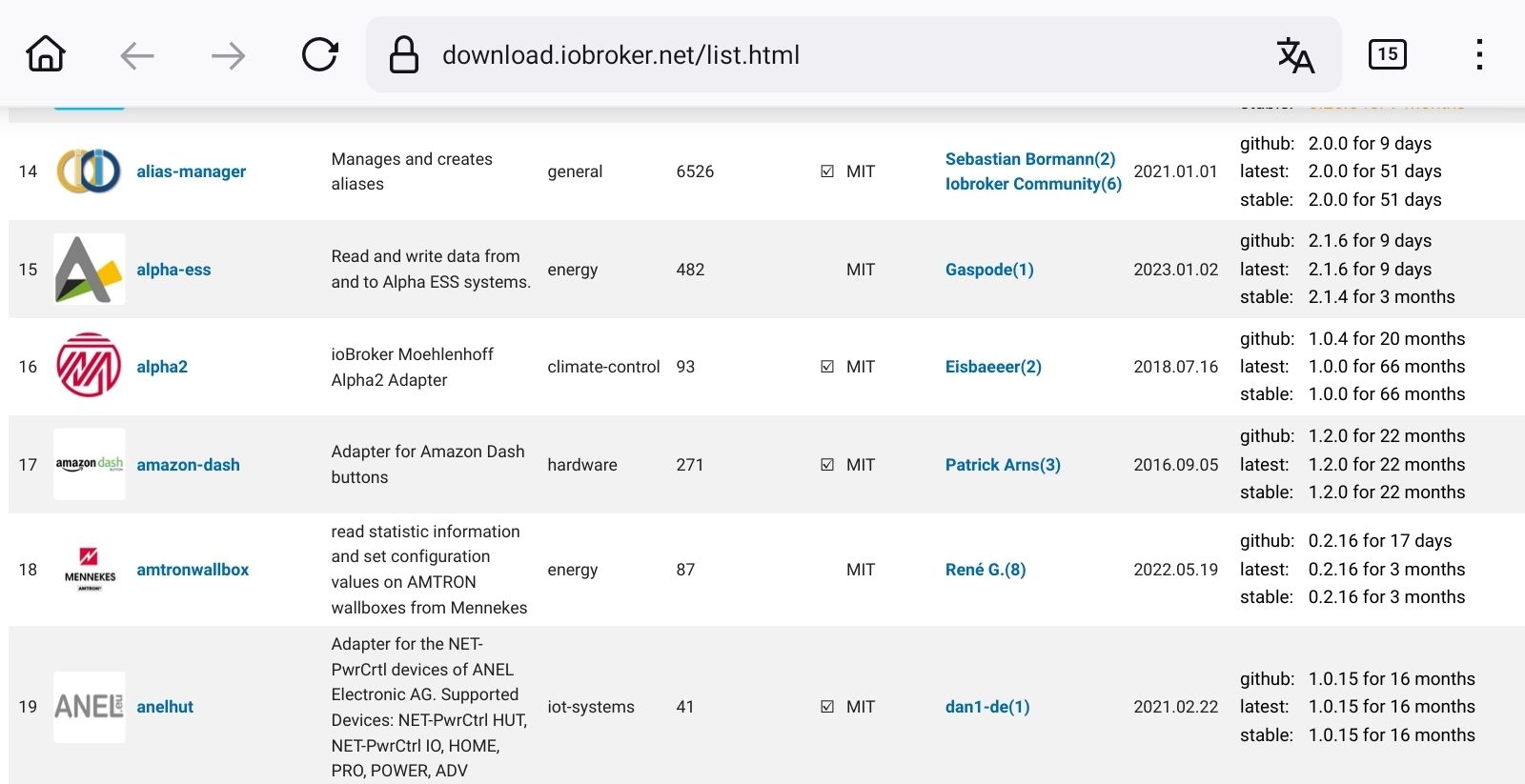Image resolution: width=1525 pixels, height=784 pixels.
Task: Open the alias-manager adapter link
Action: 191,171
